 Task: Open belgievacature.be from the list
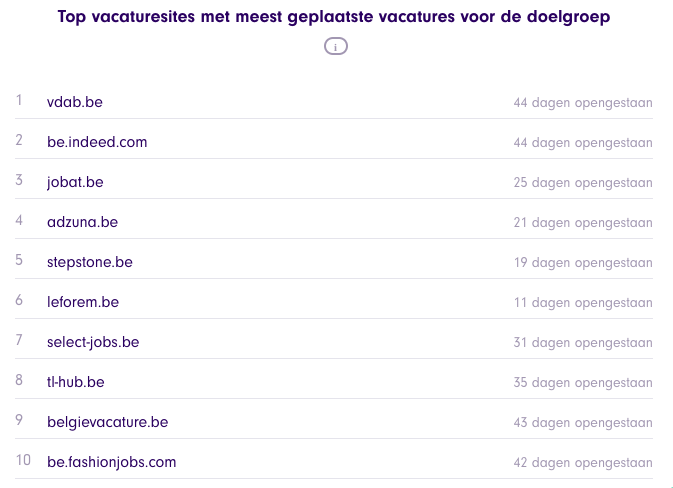click(107, 422)
